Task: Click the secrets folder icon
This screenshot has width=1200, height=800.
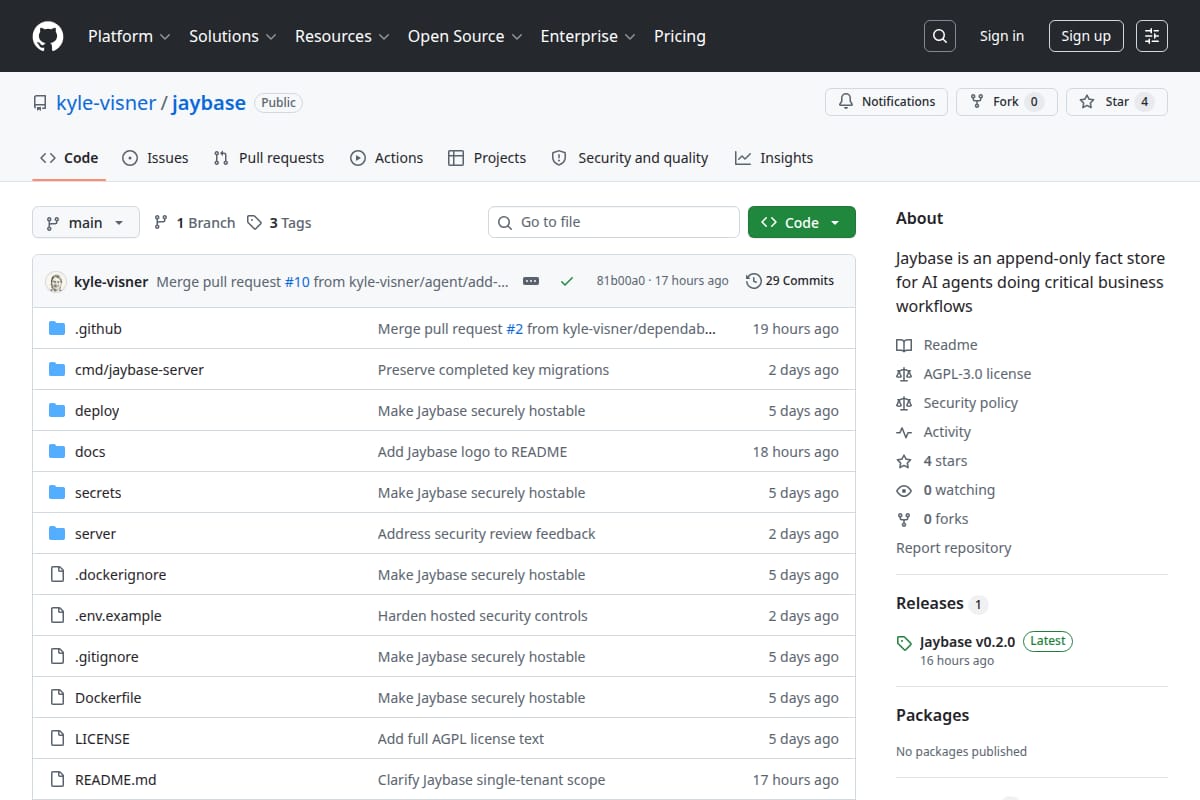Action: coord(57,493)
